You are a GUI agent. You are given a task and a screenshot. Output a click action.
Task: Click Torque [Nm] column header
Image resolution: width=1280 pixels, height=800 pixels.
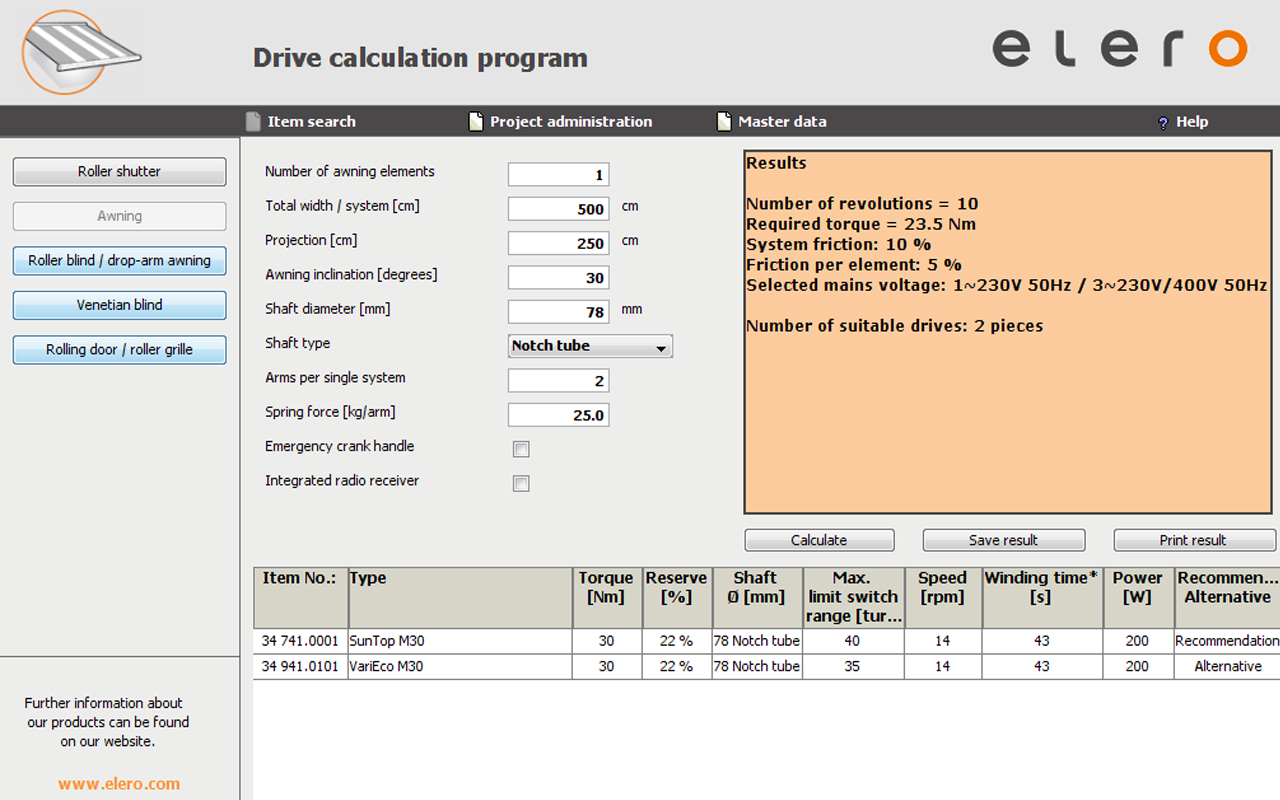[x=607, y=598]
